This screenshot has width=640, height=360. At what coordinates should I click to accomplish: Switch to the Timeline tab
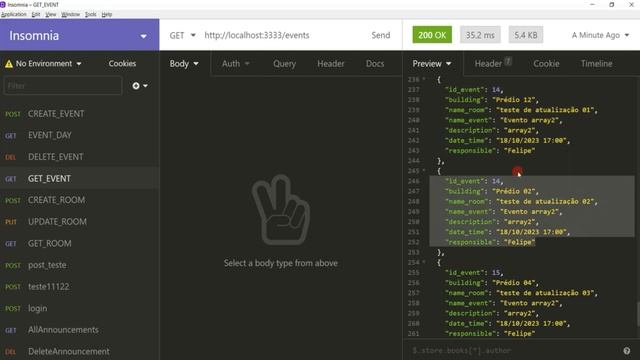[x=596, y=64]
